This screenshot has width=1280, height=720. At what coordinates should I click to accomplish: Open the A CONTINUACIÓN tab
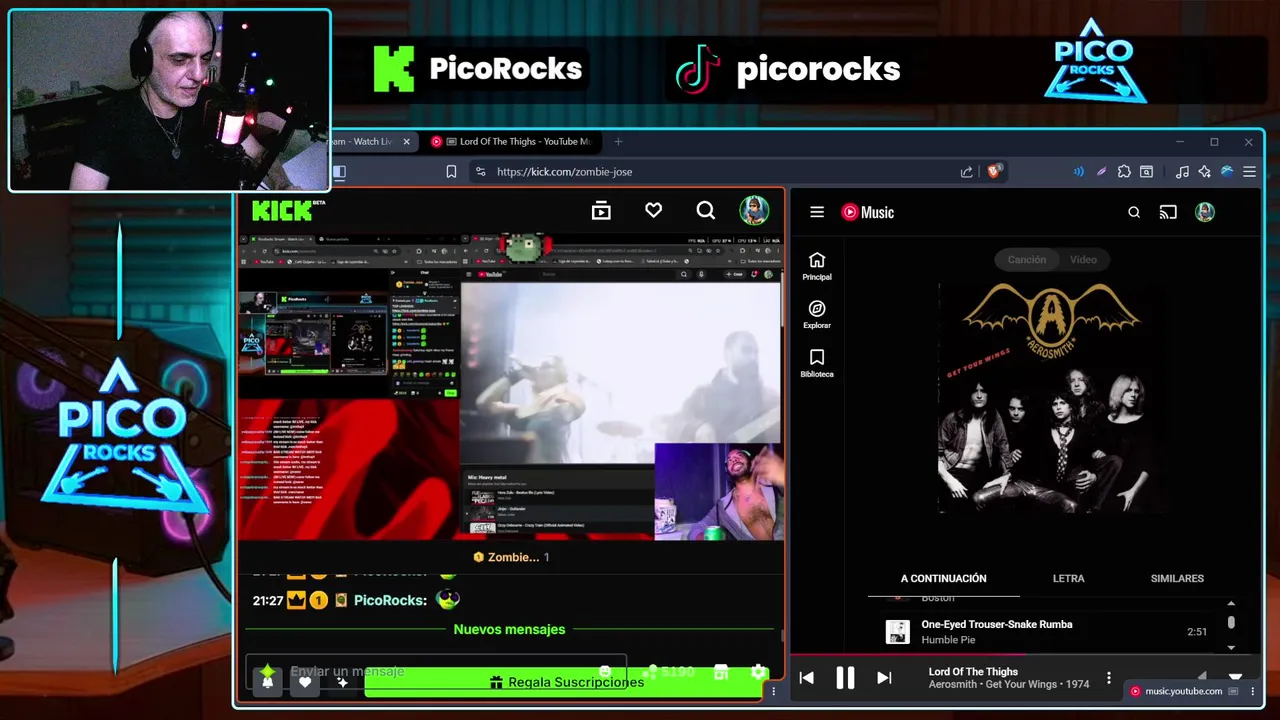pyautogui.click(x=943, y=578)
